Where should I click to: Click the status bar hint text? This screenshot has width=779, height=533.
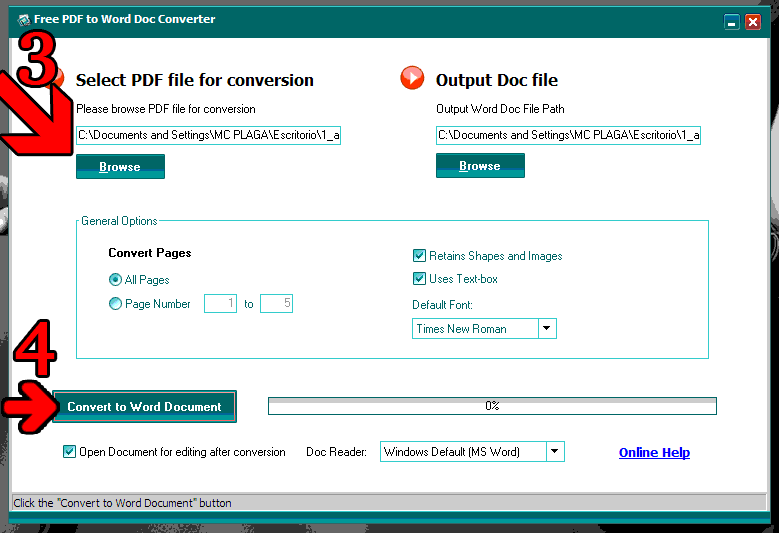(x=122, y=503)
